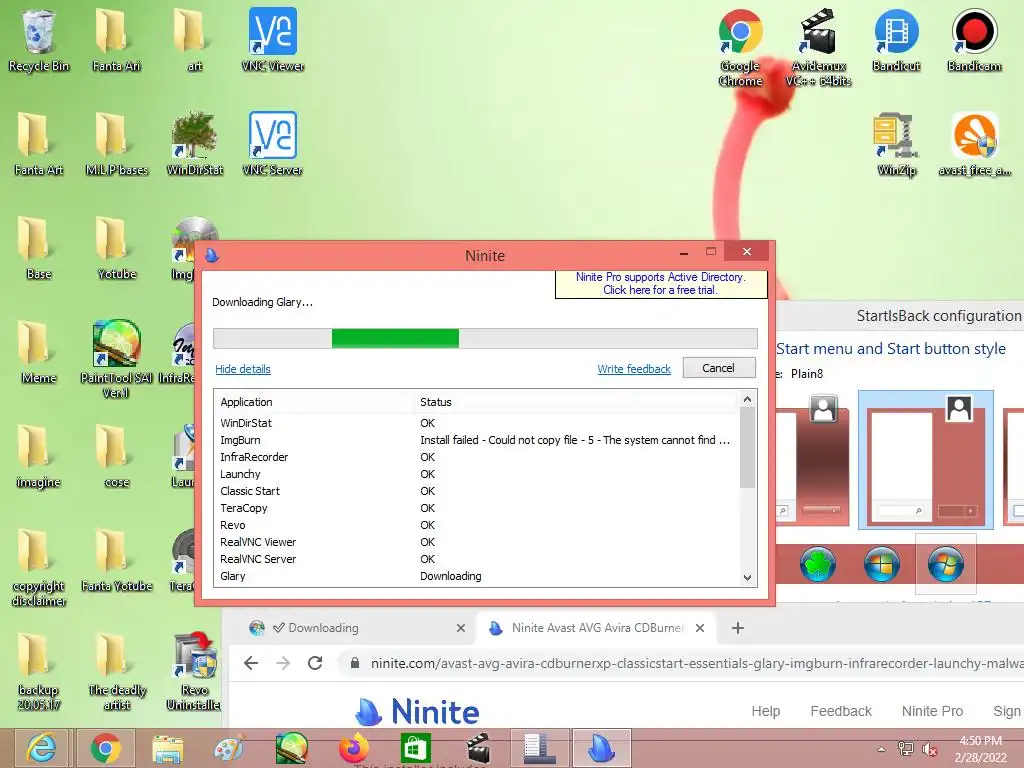Click down arrow on Ninite list scrollbar
This screenshot has width=1024, height=768.
coord(747,577)
